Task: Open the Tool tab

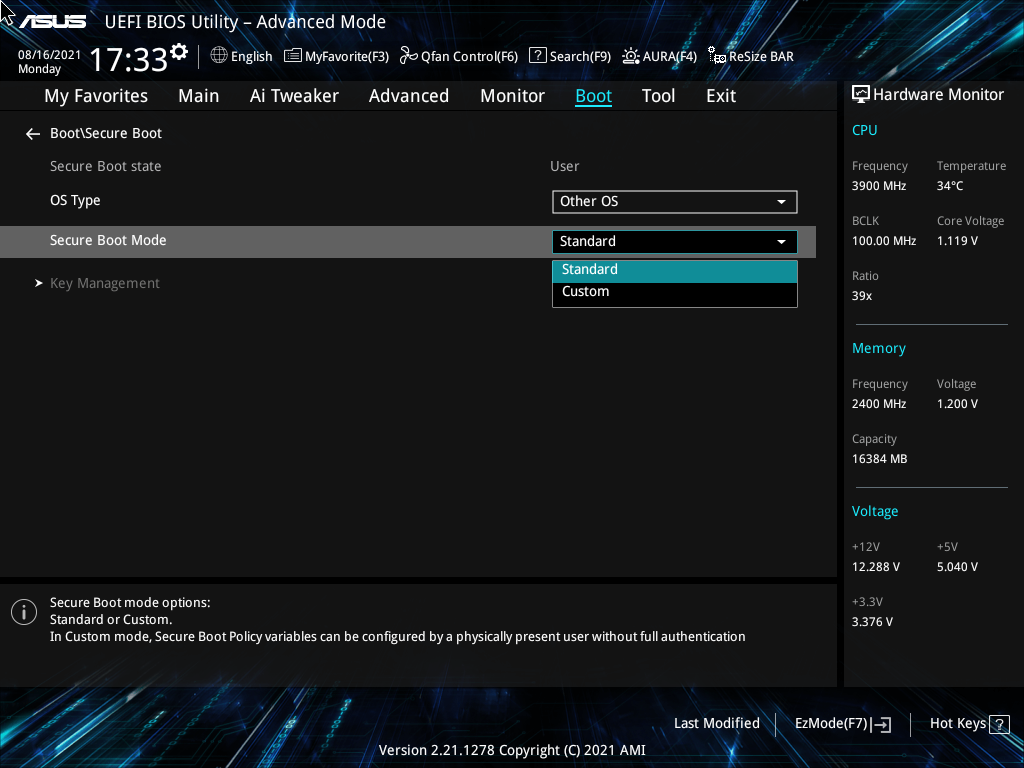Action: 658,96
